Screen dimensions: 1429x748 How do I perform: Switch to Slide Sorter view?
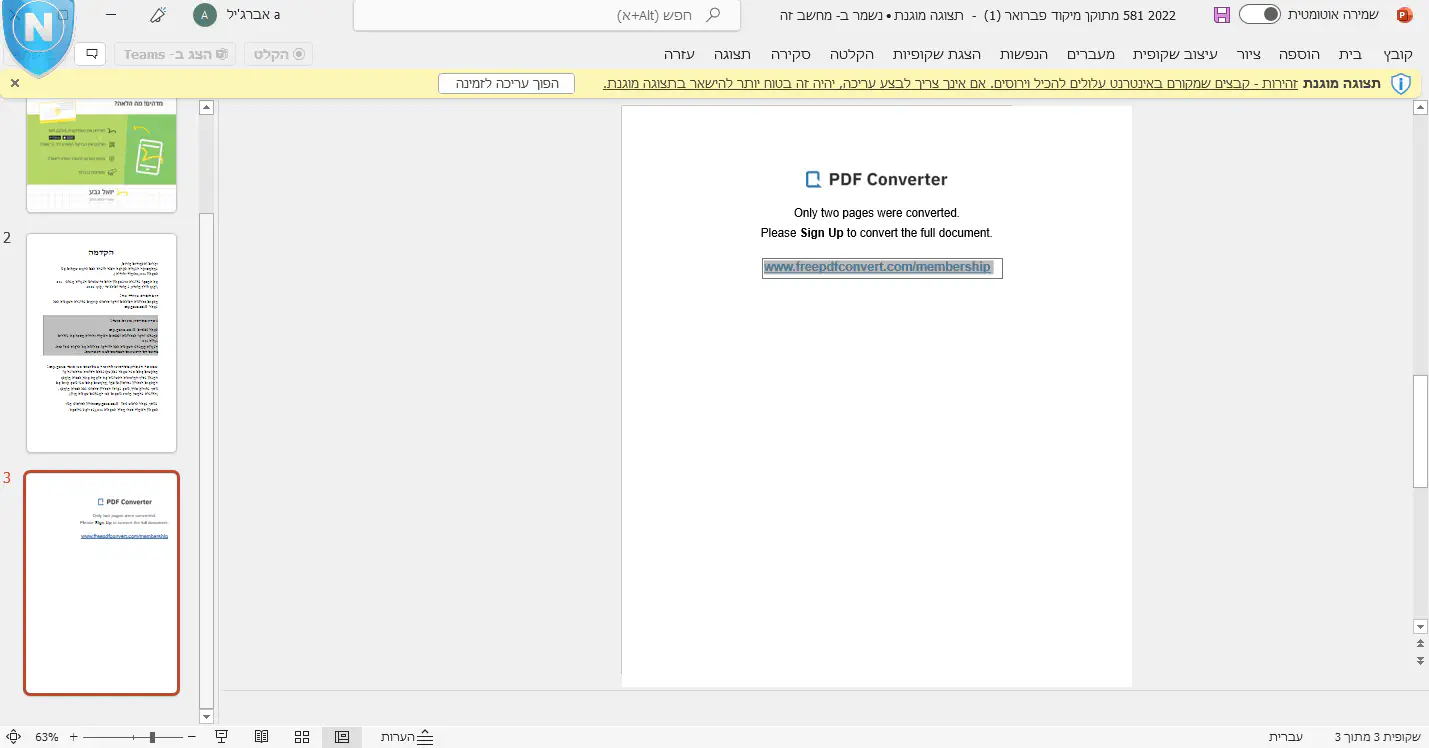pyautogui.click(x=302, y=737)
